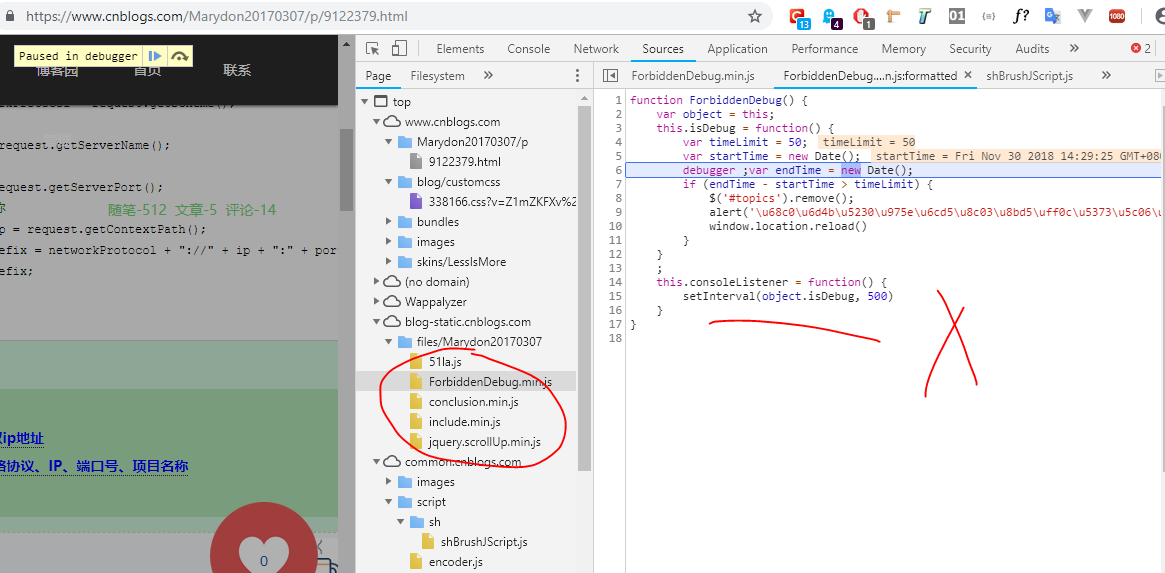The width and height of the screenshot is (1165, 573).
Task: Collapse common.cnblogs.com node
Action: (x=377, y=462)
